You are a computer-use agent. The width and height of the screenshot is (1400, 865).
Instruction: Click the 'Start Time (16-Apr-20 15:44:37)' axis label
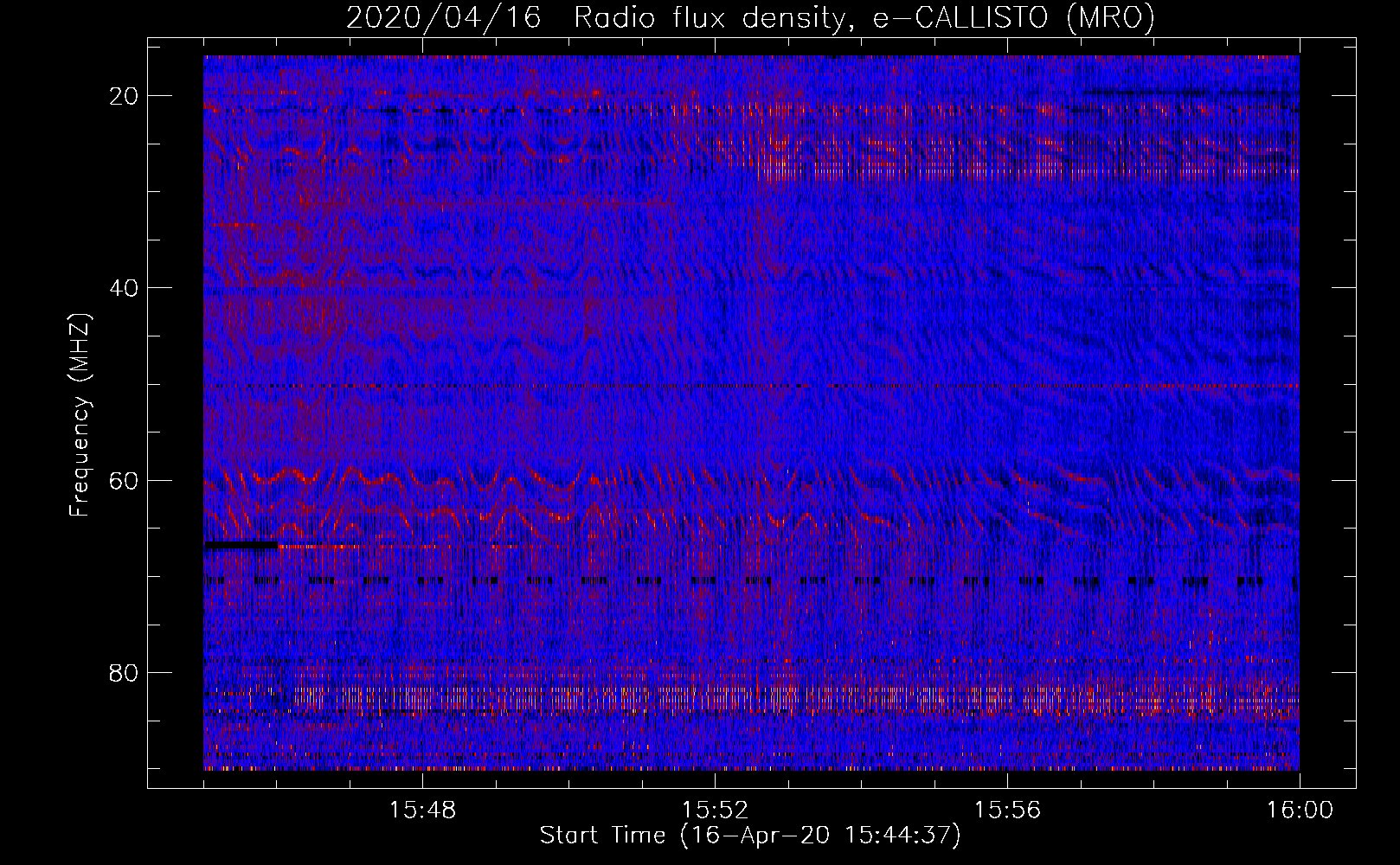click(x=750, y=836)
